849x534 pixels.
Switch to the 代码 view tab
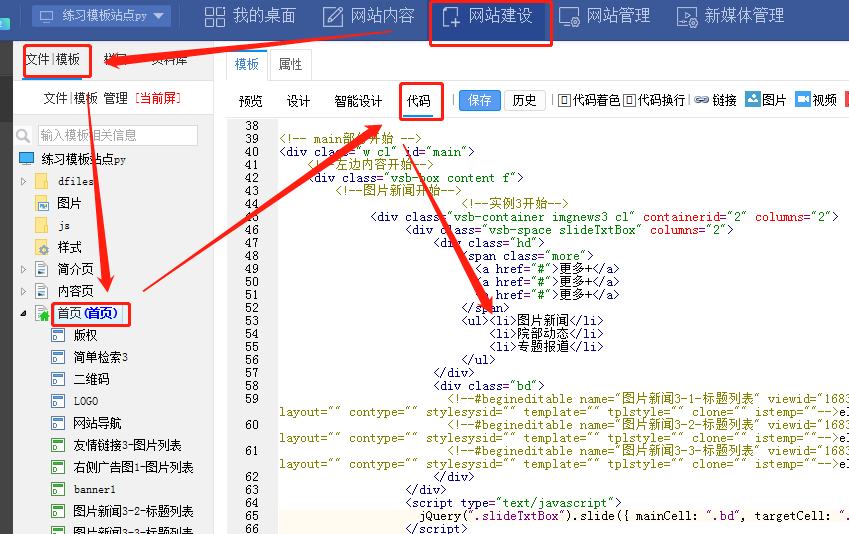click(419, 100)
